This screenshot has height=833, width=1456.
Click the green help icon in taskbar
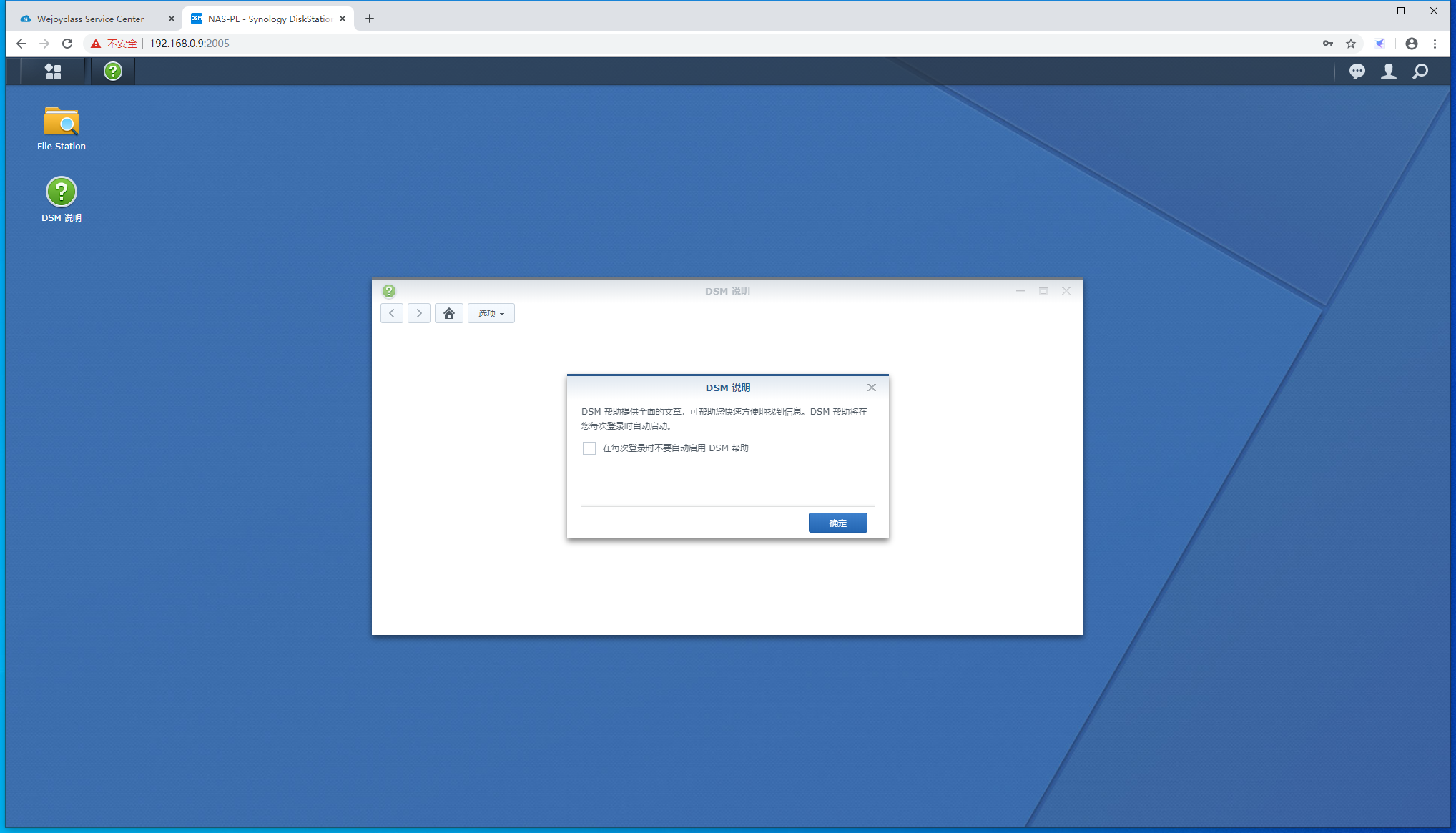coord(113,72)
